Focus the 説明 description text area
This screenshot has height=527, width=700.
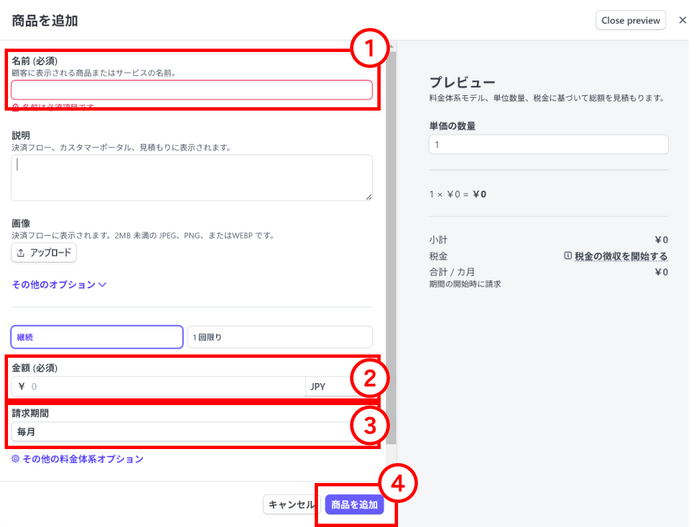(x=191, y=177)
